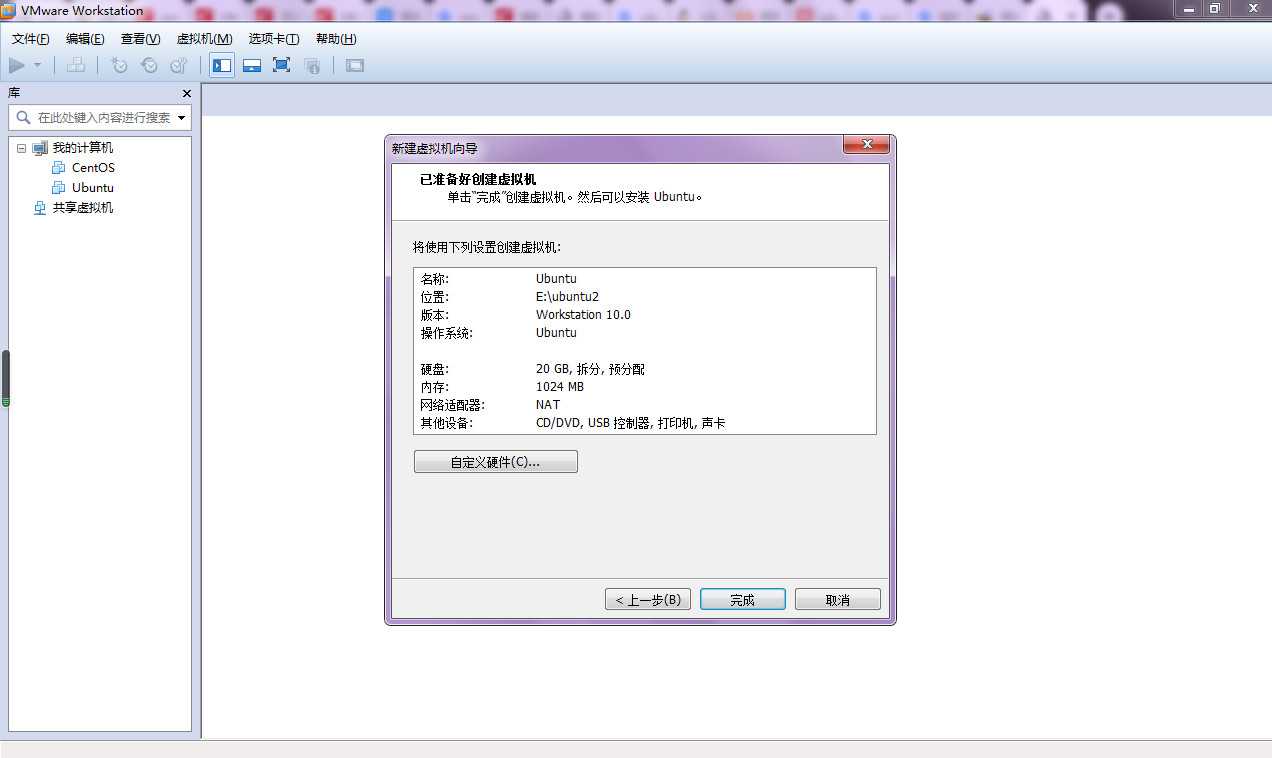Open the 文件(F) menu

coord(31,39)
